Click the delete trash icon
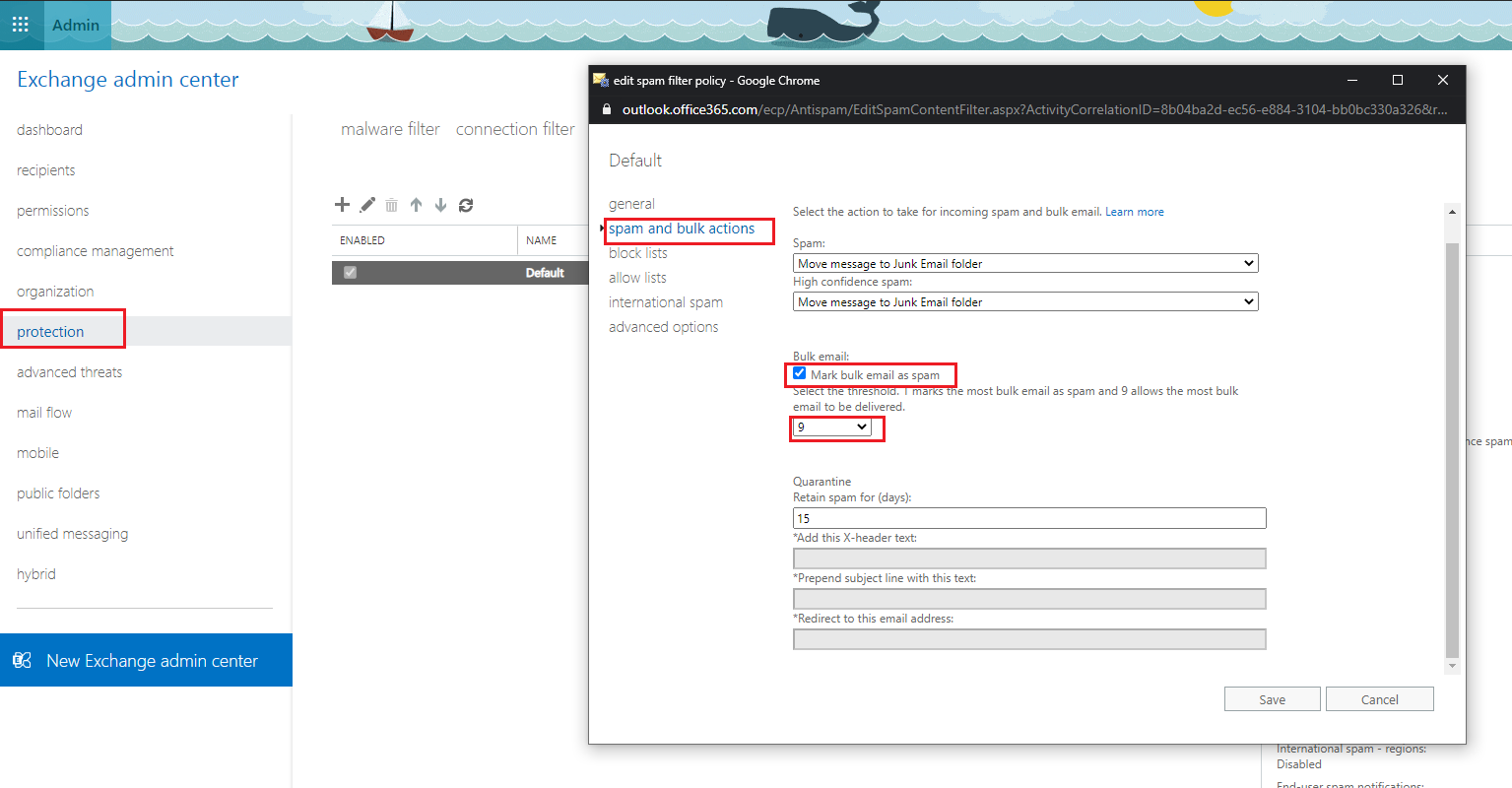This screenshot has height=788, width=1512. click(391, 205)
